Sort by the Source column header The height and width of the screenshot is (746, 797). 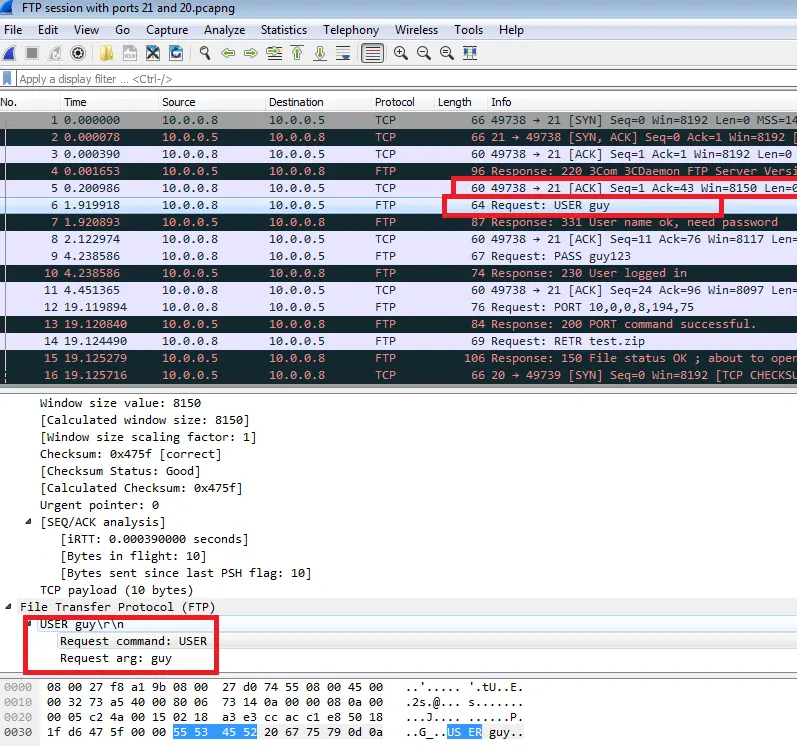[211, 102]
